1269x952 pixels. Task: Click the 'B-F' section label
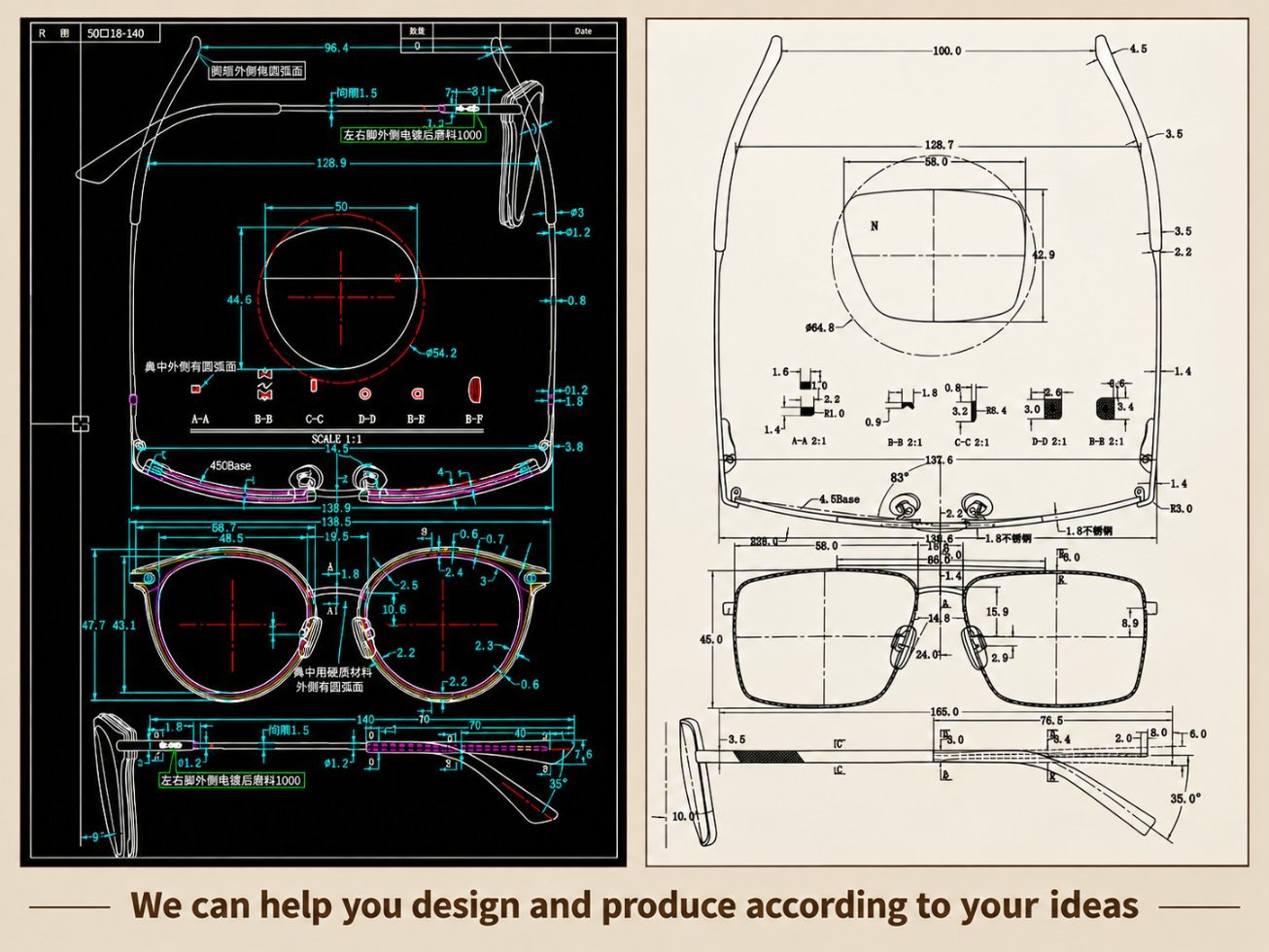[x=474, y=420]
